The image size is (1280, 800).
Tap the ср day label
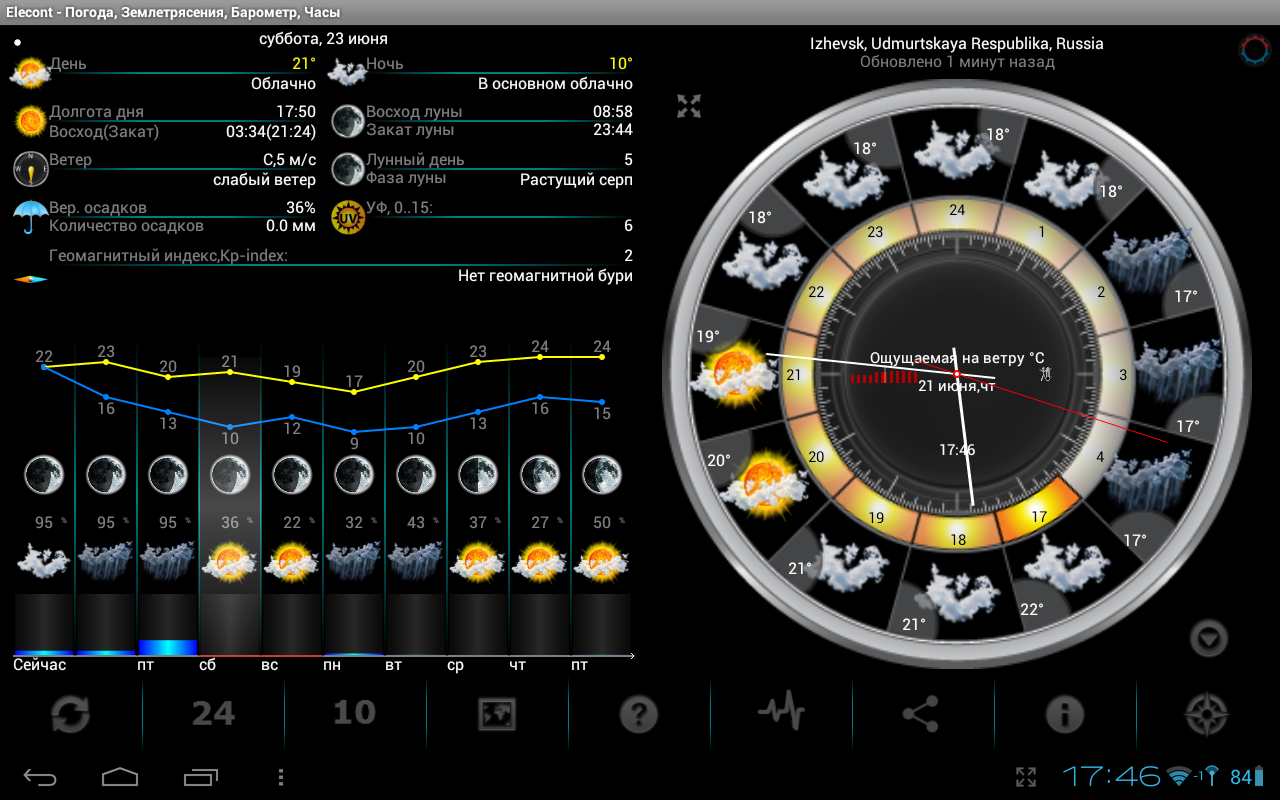click(x=455, y=665)
